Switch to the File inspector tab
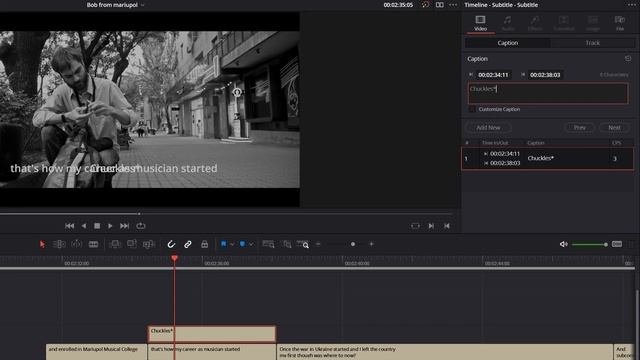This screenshot has height=360, width=640. pyautogui.click(x=620, y=23)
